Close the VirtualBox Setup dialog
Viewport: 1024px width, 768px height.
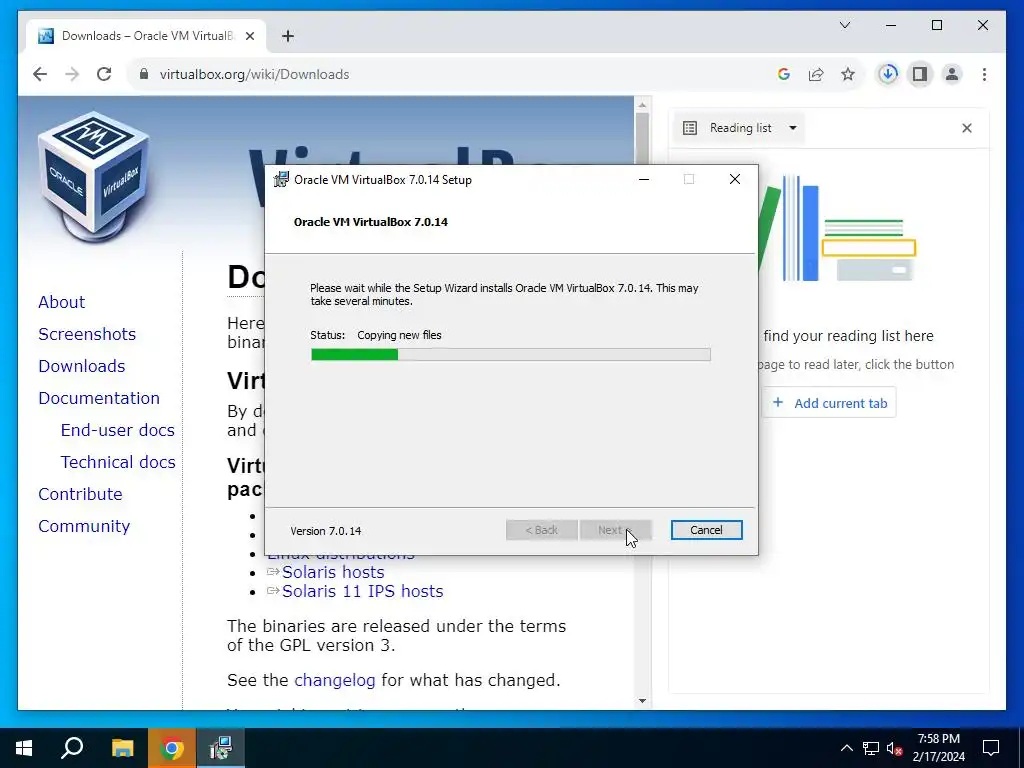pyautogui.click(x=735, y=180)
